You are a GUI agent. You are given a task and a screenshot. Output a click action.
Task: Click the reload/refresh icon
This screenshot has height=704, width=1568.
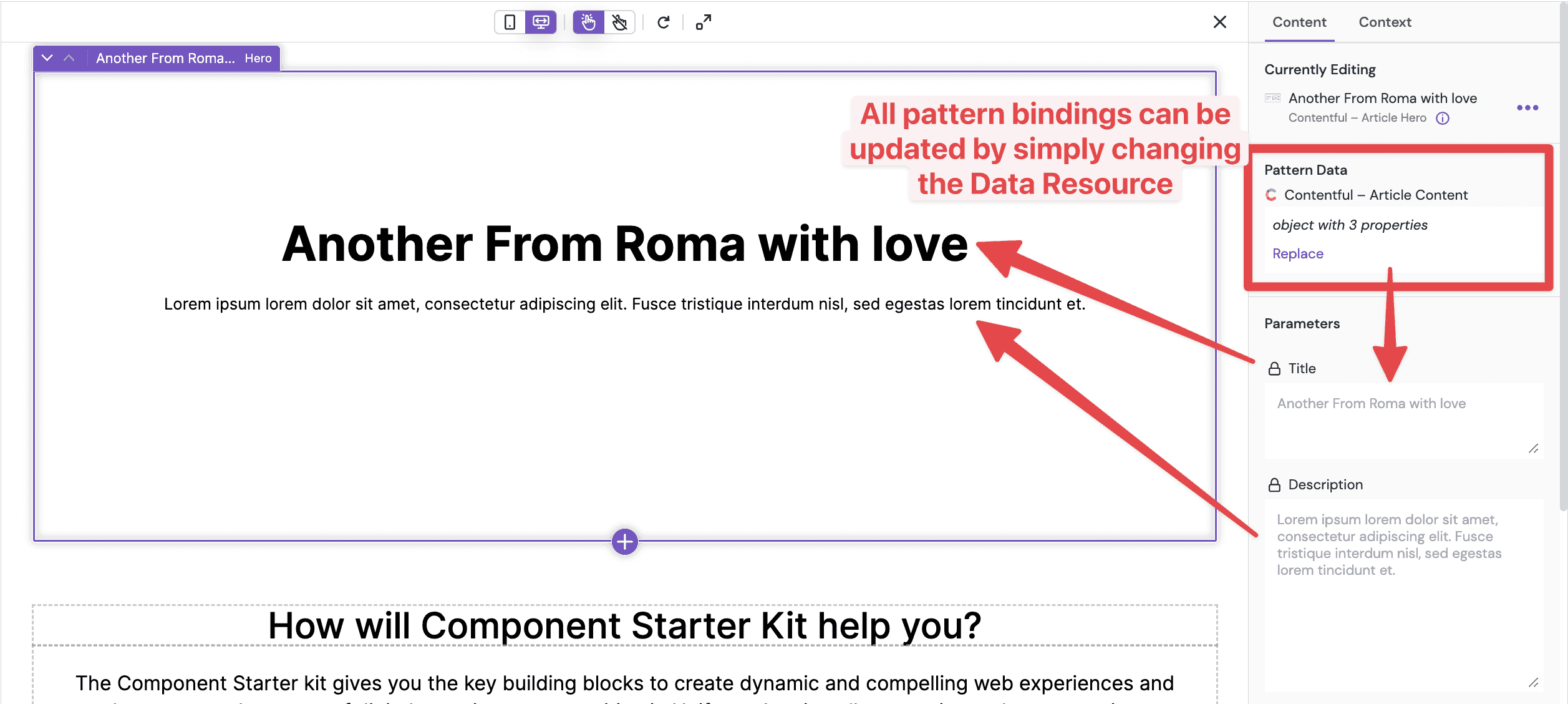(664, 22)
